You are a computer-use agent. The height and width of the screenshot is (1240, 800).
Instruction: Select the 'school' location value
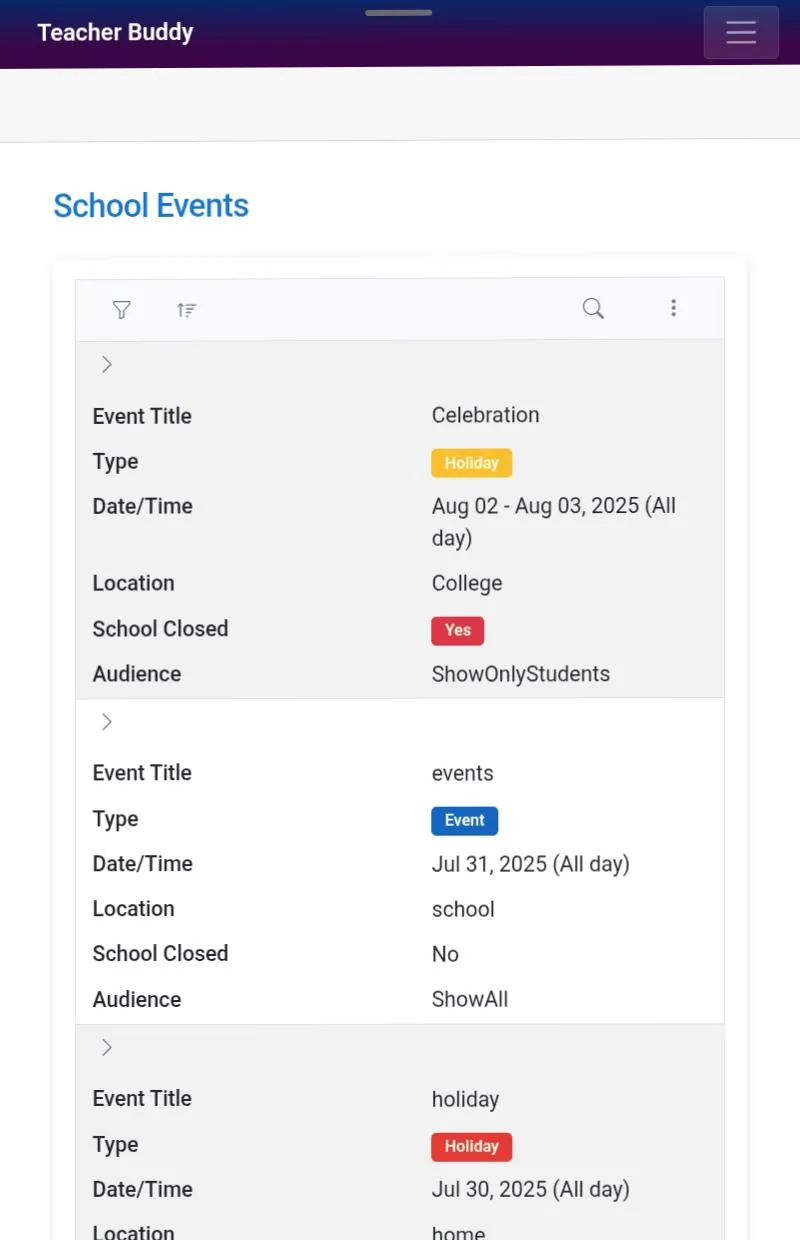point(463,909)
